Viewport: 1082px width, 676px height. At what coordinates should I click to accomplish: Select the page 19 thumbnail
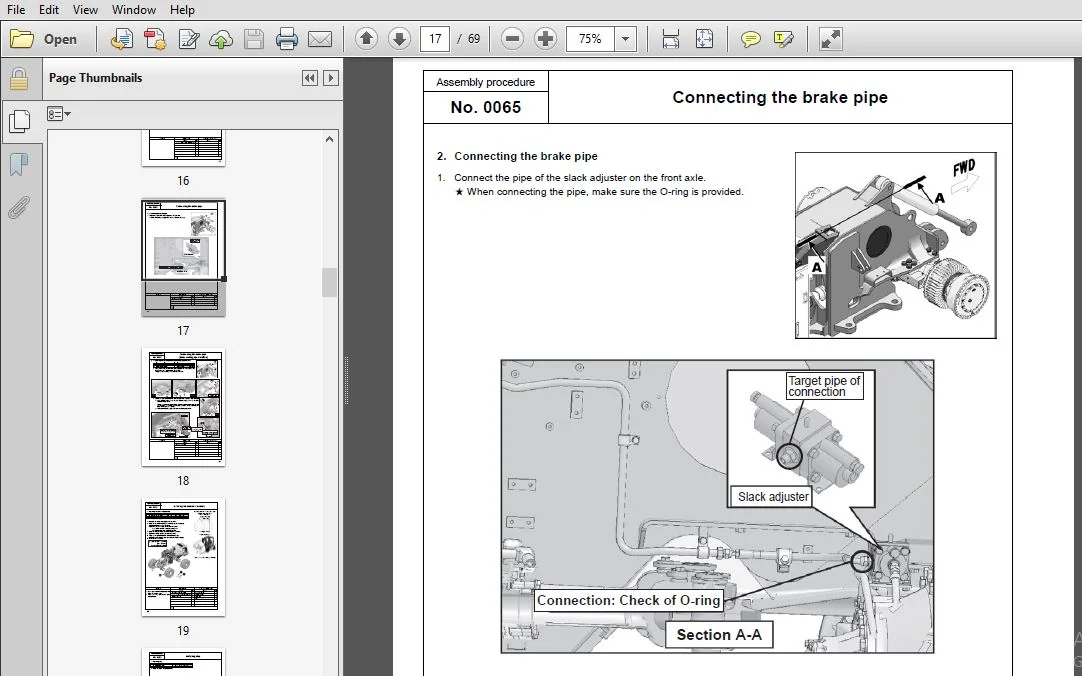tap(183, 557)
